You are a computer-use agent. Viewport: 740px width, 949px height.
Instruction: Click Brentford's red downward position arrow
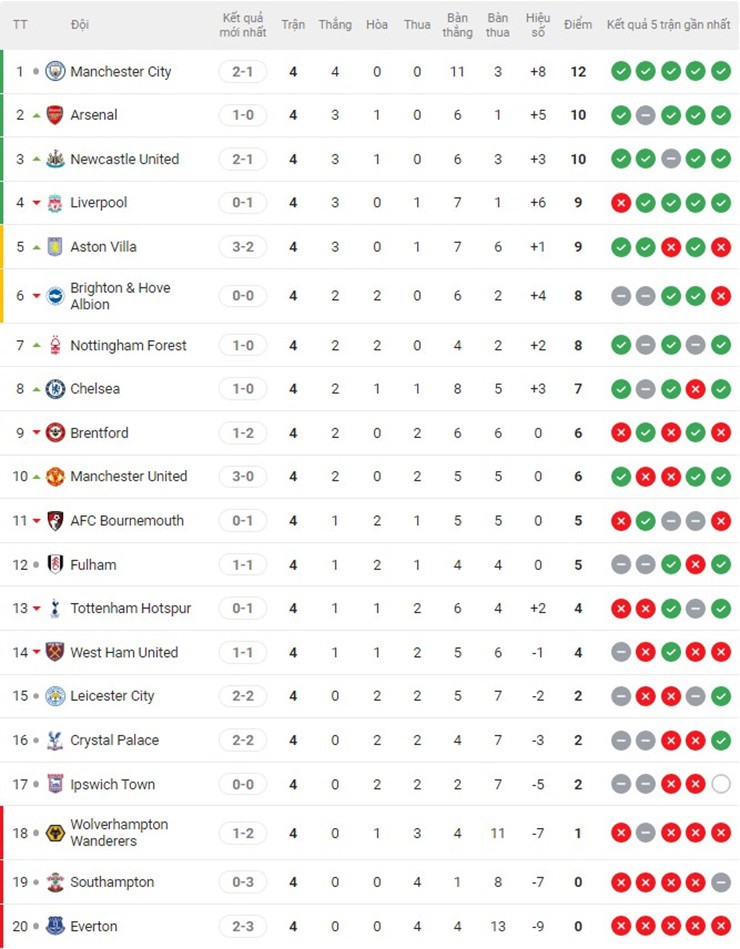coord(37,433)
